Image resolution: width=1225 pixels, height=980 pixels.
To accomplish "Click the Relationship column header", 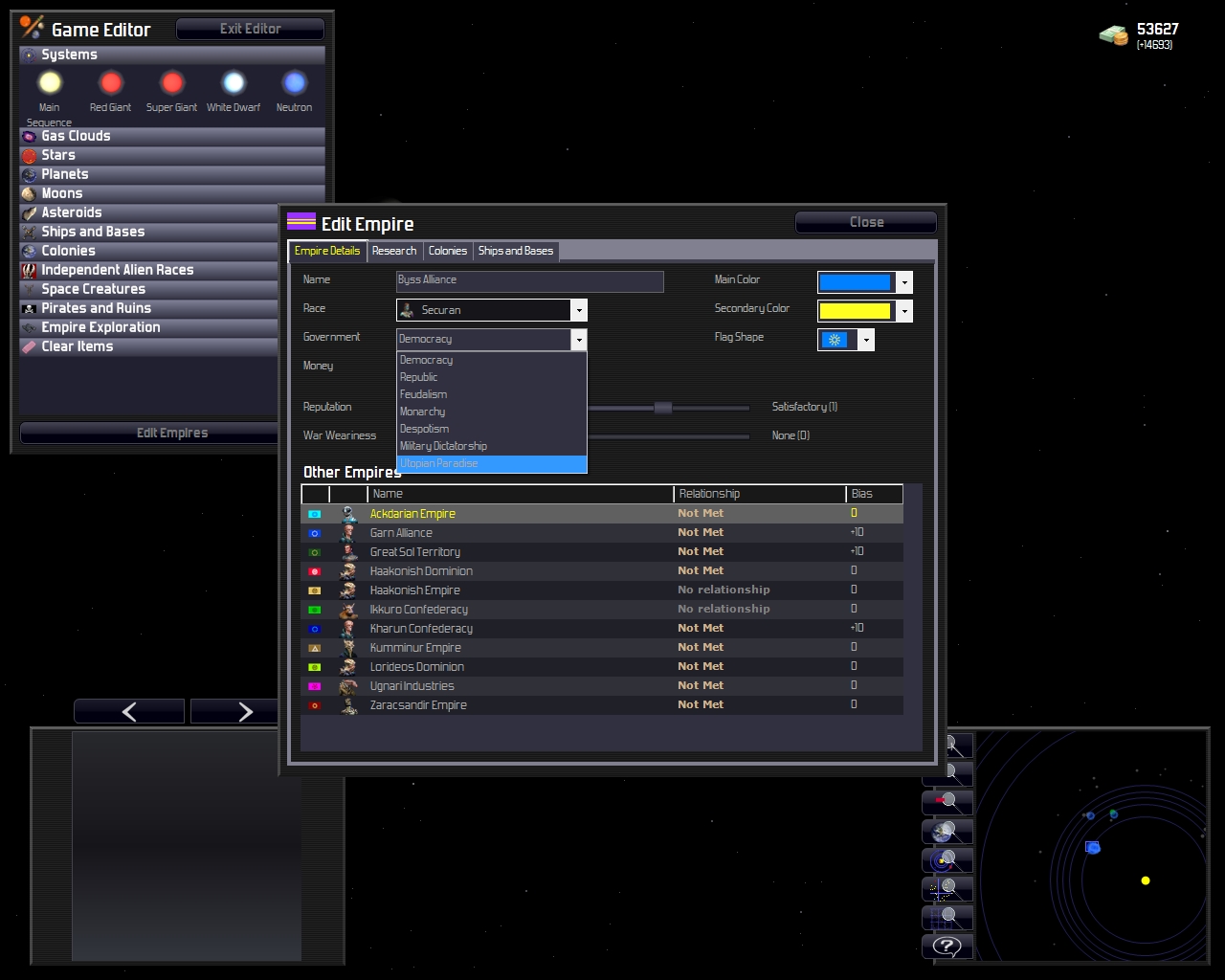I will point(761,494).
